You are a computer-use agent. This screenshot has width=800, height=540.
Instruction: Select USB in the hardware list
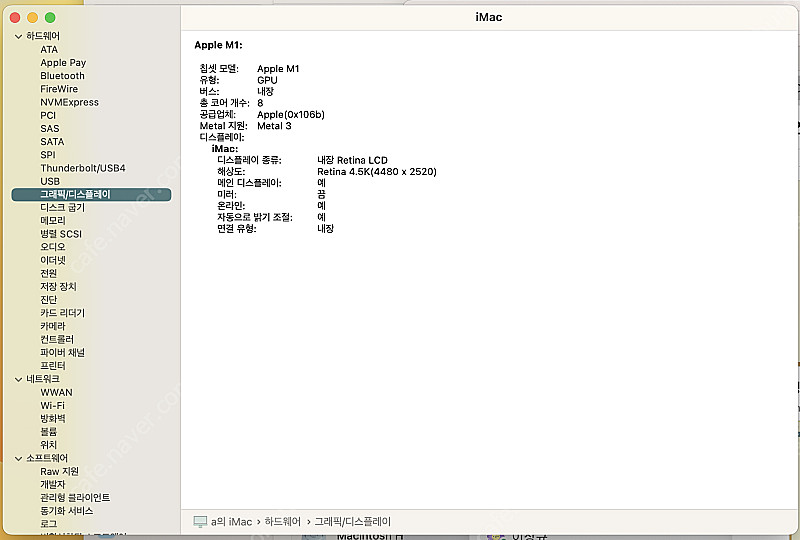[50, 181]
